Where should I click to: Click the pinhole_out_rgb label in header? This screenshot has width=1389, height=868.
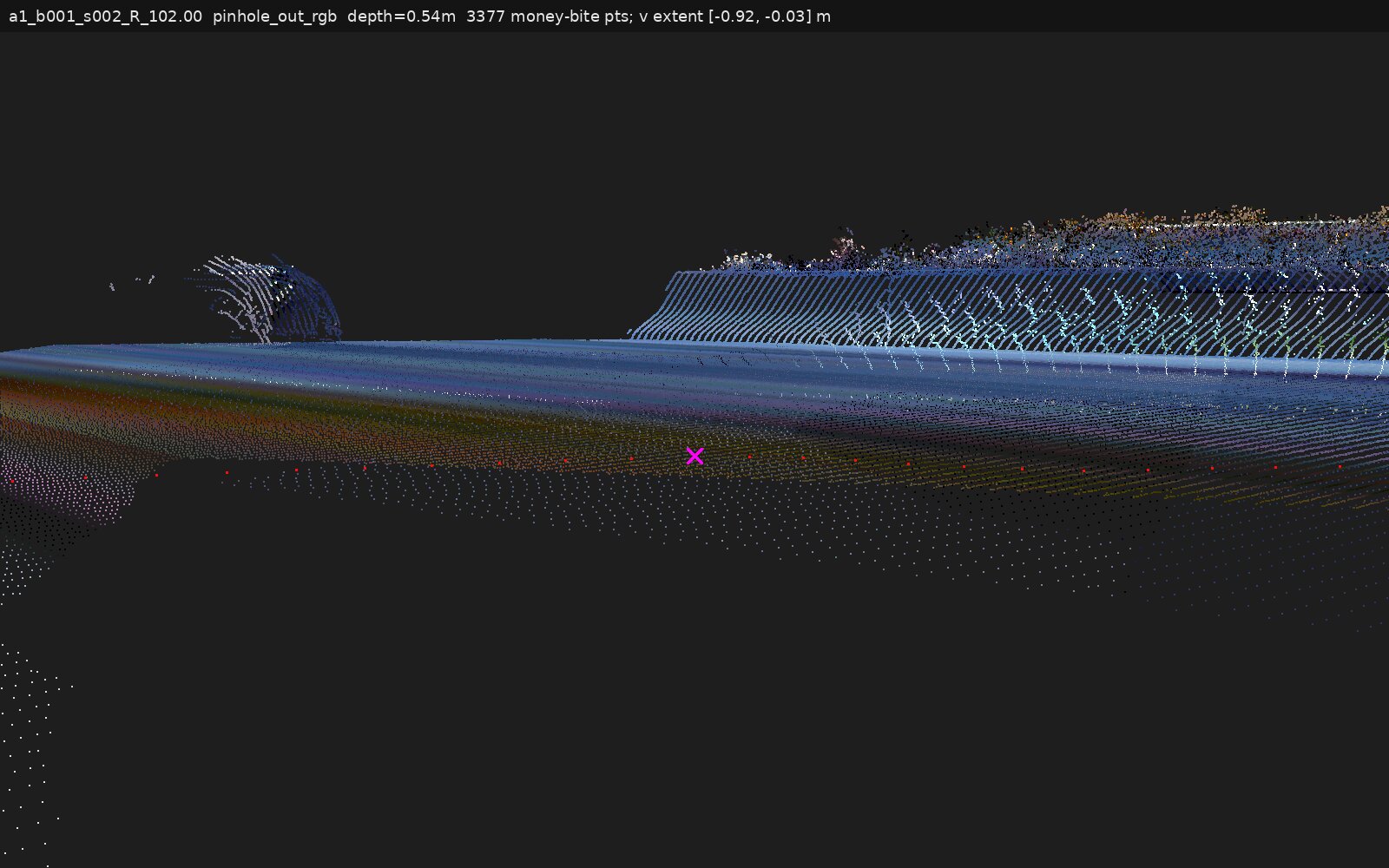click(x=274, y=16)
